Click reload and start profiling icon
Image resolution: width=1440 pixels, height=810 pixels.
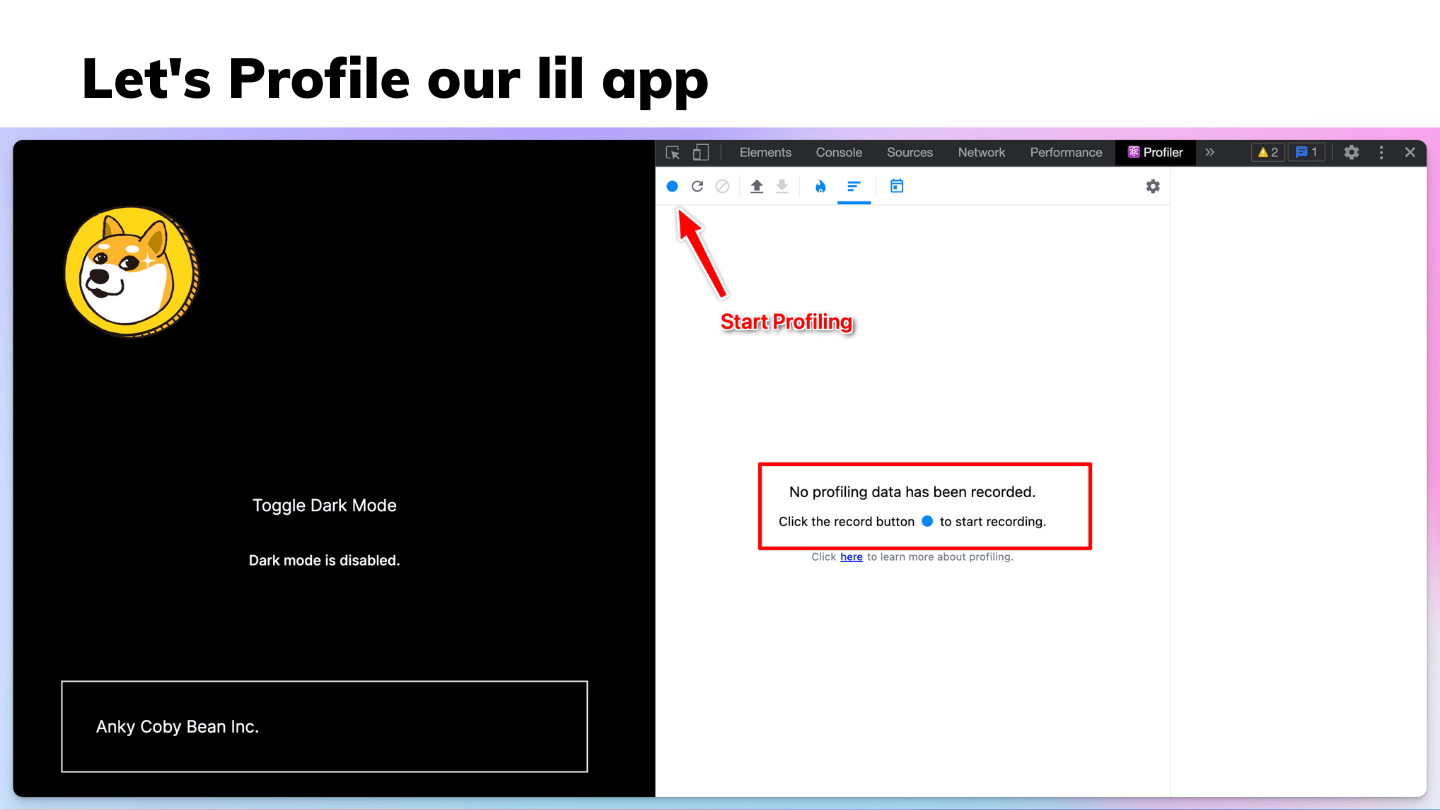[697, 186]
